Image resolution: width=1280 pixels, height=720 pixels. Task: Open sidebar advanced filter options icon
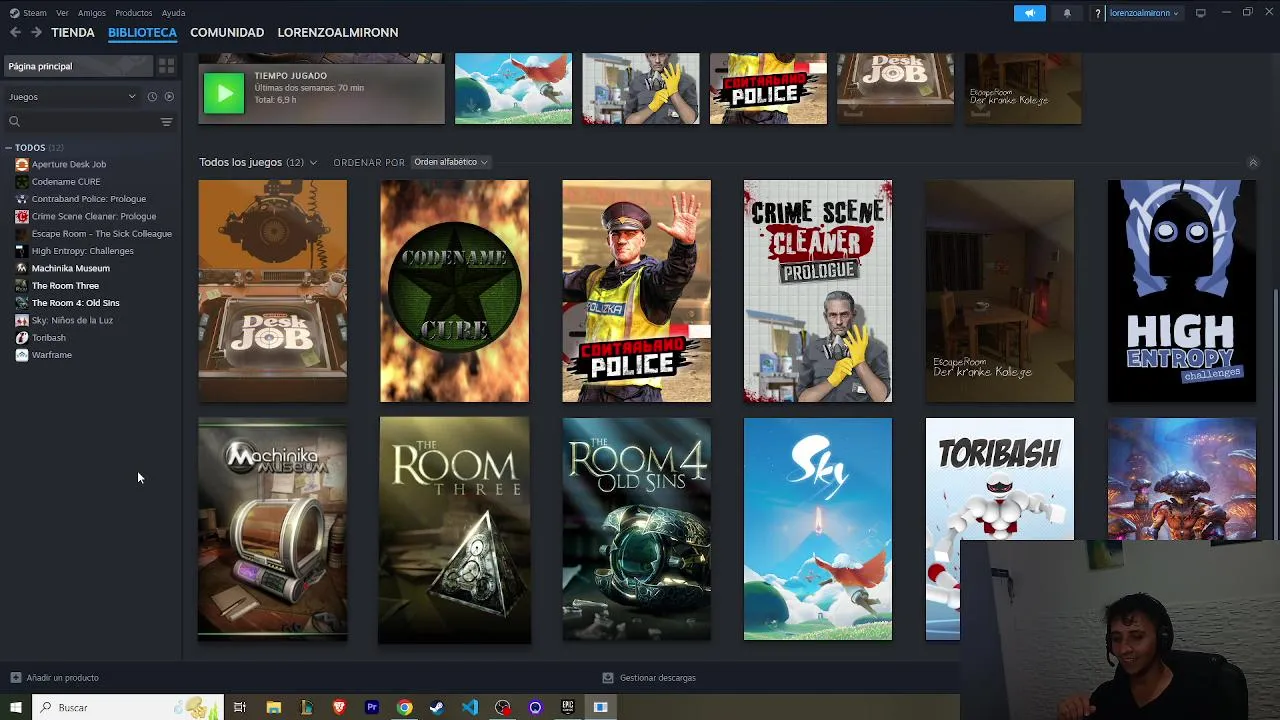(x=166, y=122)
